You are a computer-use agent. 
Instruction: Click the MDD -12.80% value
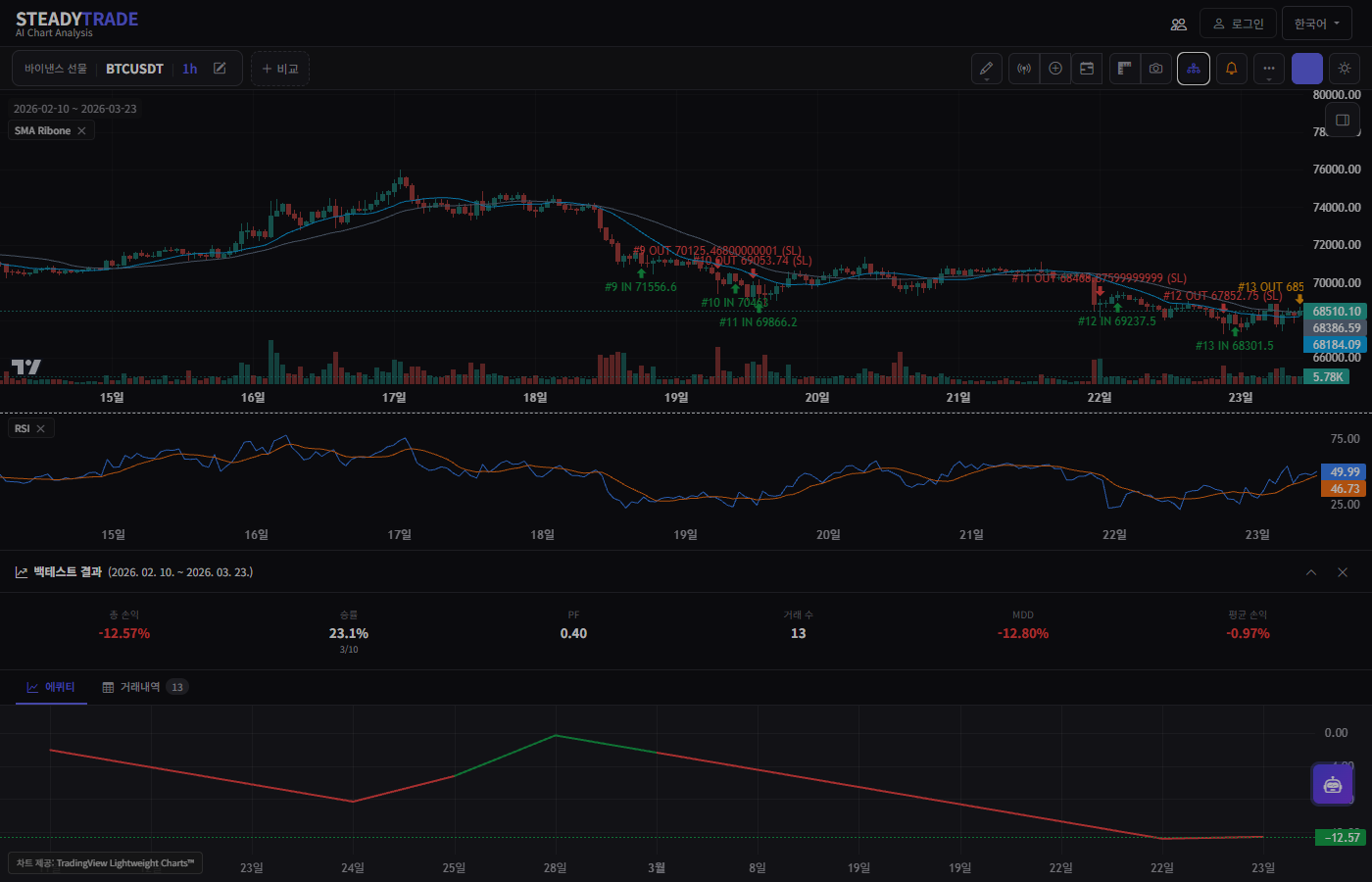[x=1023, y=634]
